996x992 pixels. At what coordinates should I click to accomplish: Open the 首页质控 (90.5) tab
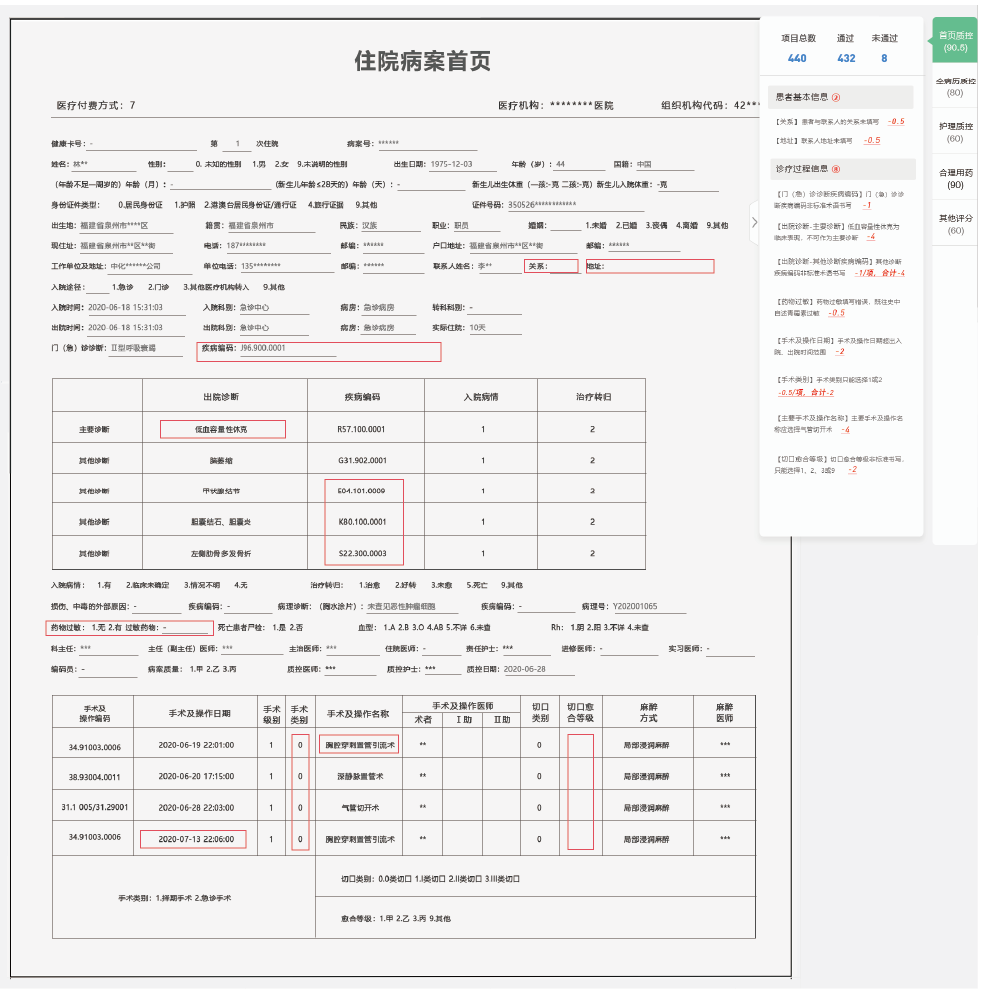pyautogui.click(x=955, y=41)
